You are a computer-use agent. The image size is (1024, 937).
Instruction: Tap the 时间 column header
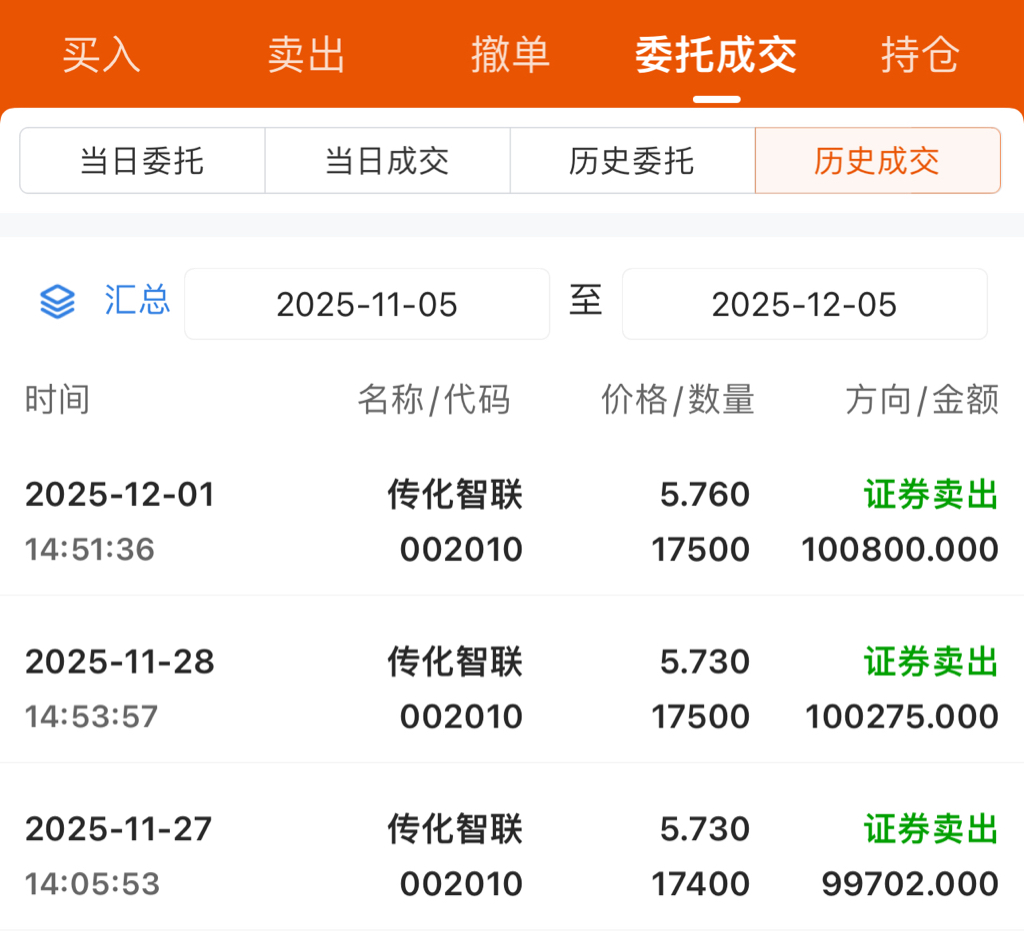coord(57,400)
